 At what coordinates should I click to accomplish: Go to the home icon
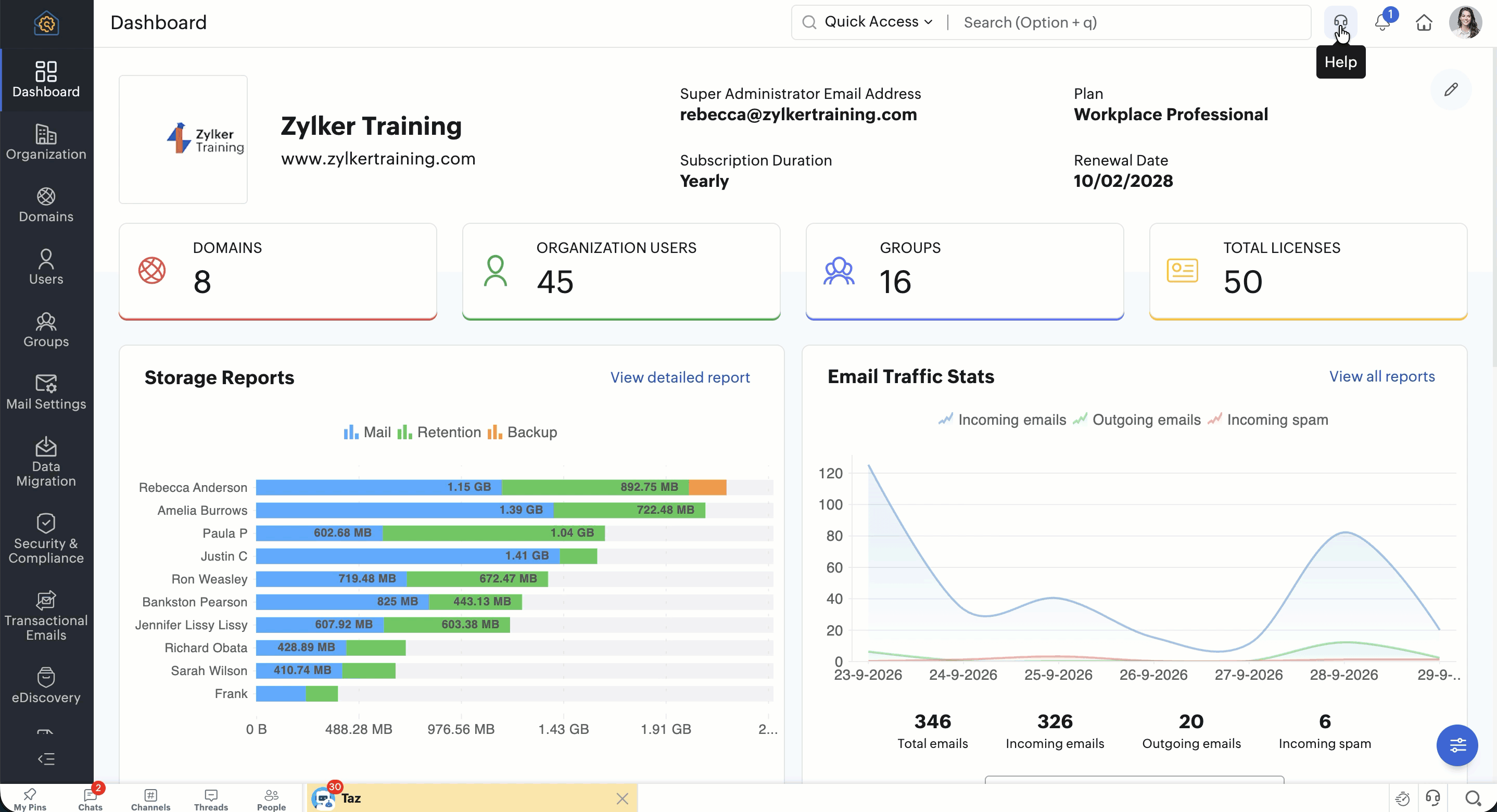[1424, 23]
